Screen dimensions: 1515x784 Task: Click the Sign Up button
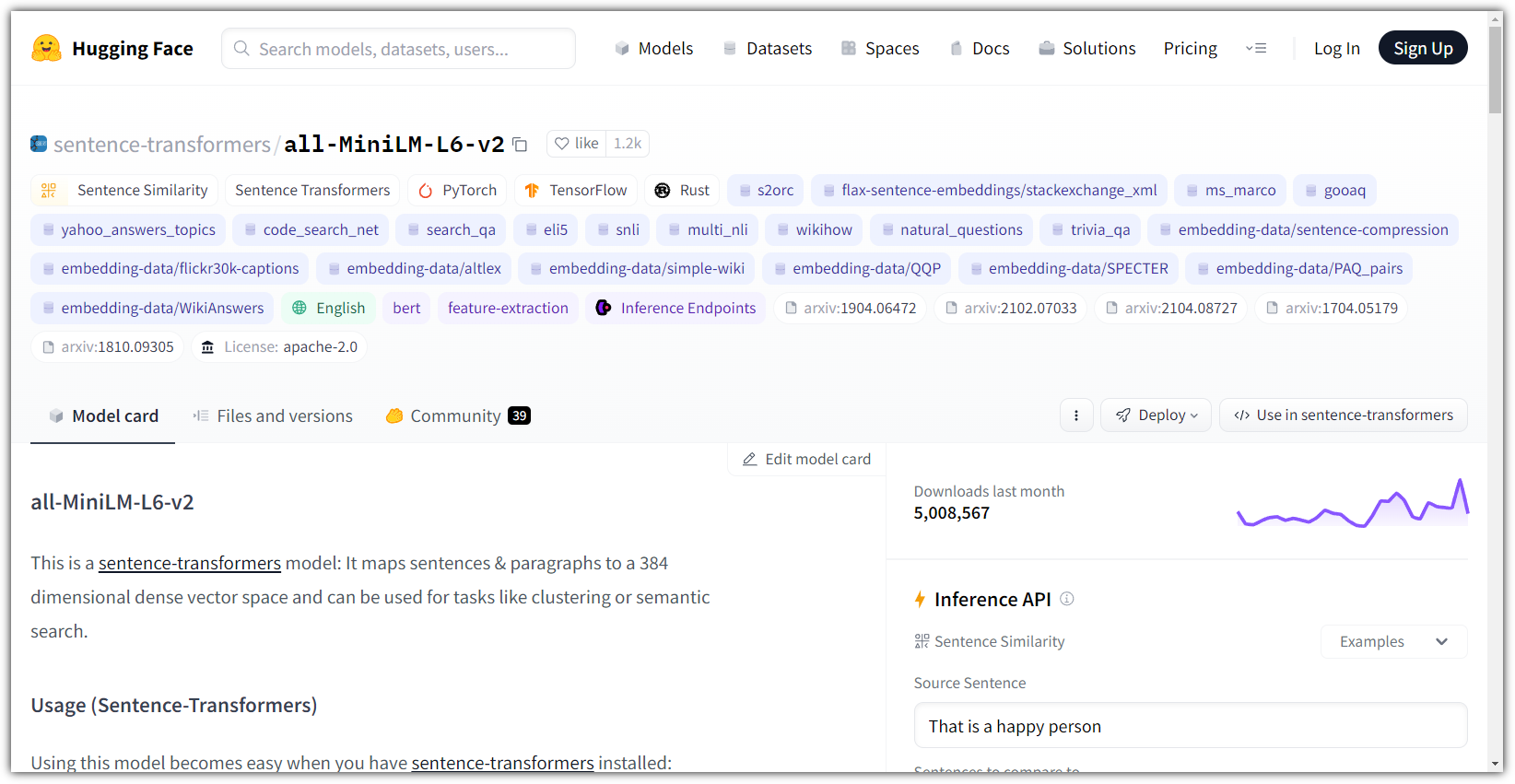point(1423,48)
